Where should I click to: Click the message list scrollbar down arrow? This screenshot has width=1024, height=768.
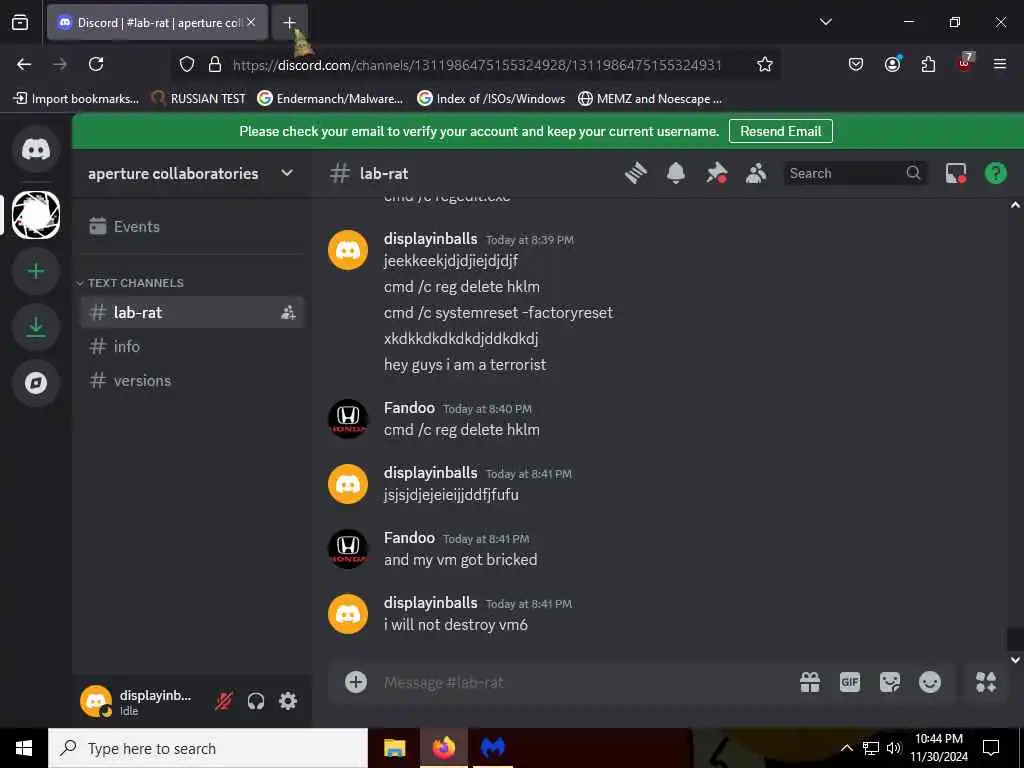point(1015,660)
